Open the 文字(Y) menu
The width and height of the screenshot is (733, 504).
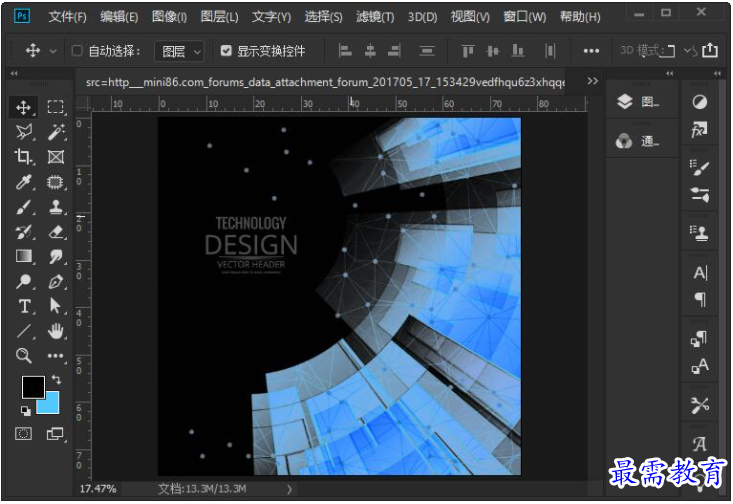[271, 17]
